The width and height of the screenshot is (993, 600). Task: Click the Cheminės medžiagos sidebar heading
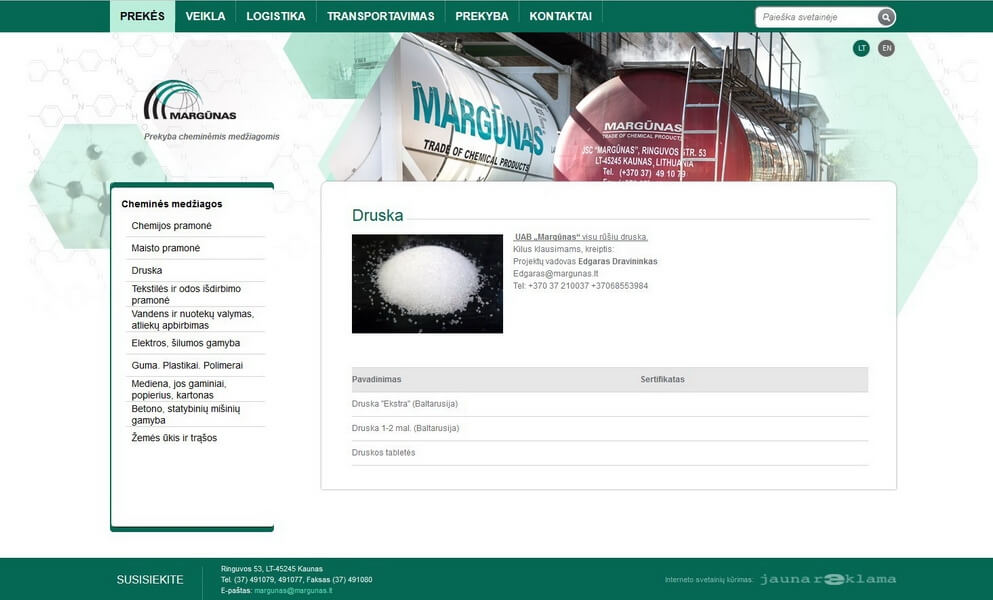(x=172, y=204)
